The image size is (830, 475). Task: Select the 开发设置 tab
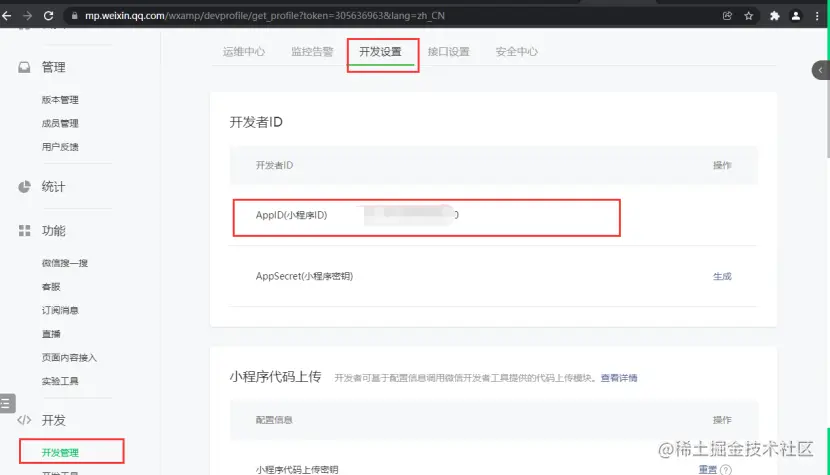coord(381,52)
